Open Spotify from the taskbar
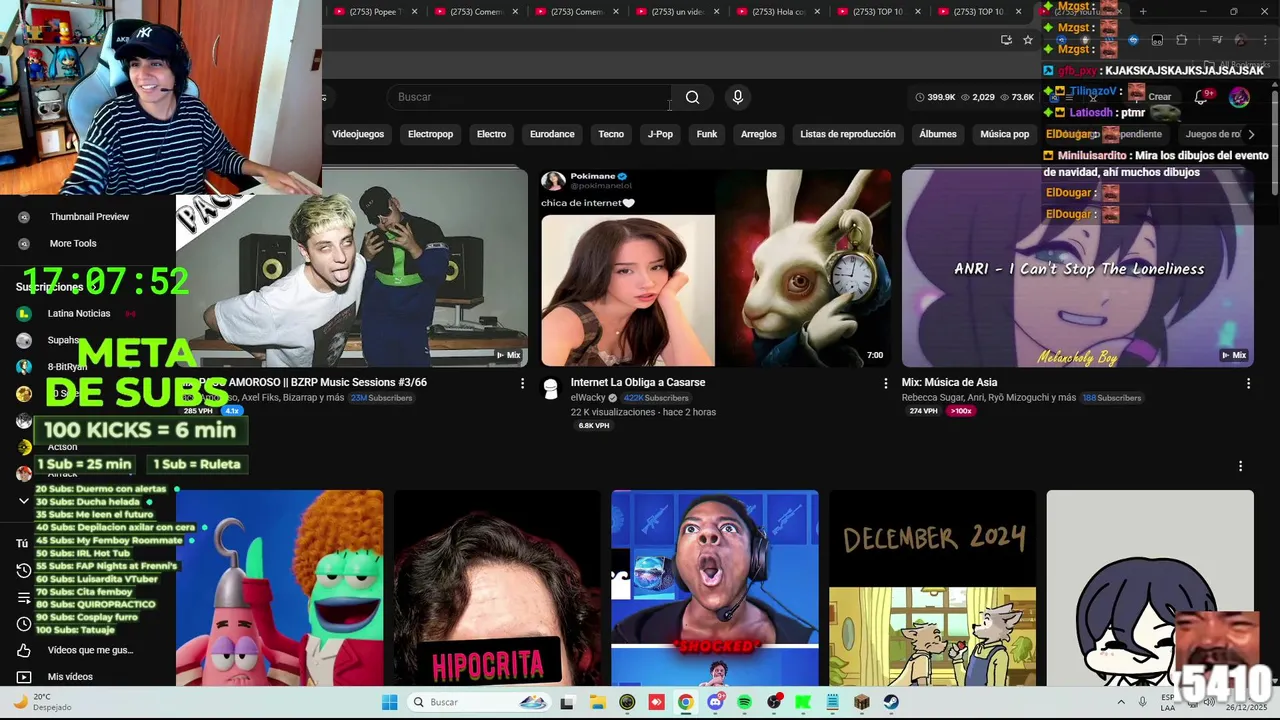 (x=744, y=702)
